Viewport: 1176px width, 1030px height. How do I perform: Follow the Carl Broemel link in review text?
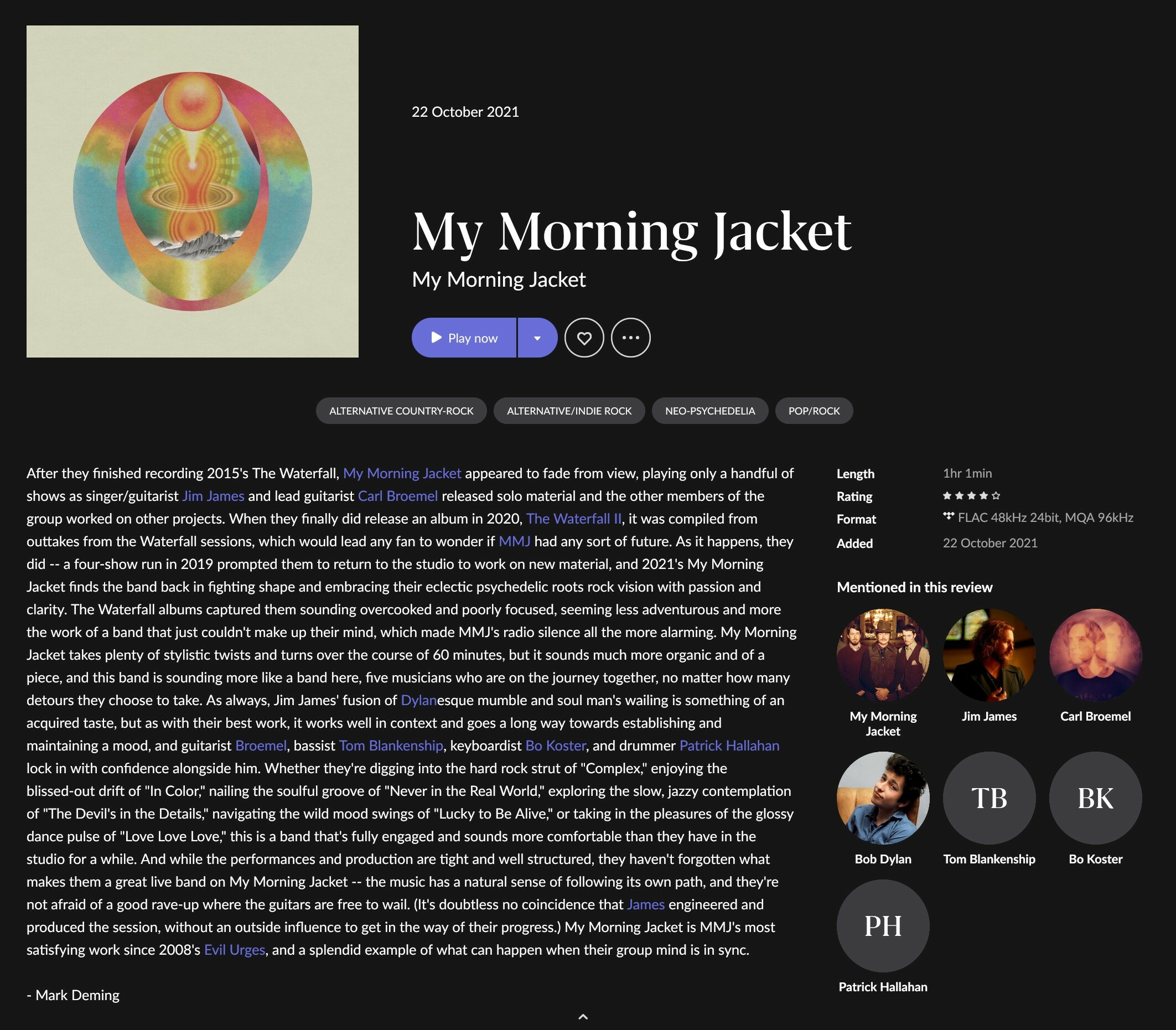click(x=398, y=495)
